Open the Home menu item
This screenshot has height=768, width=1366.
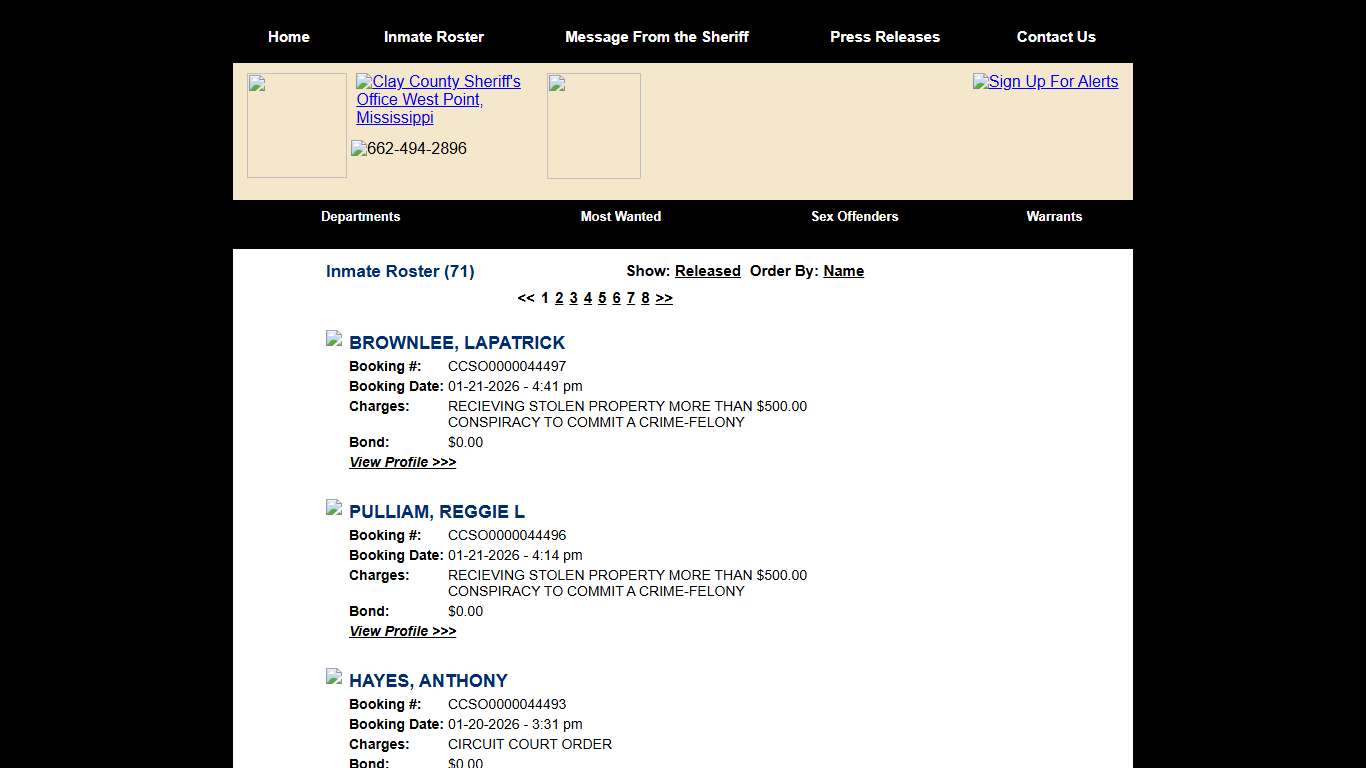coord(288,37)
